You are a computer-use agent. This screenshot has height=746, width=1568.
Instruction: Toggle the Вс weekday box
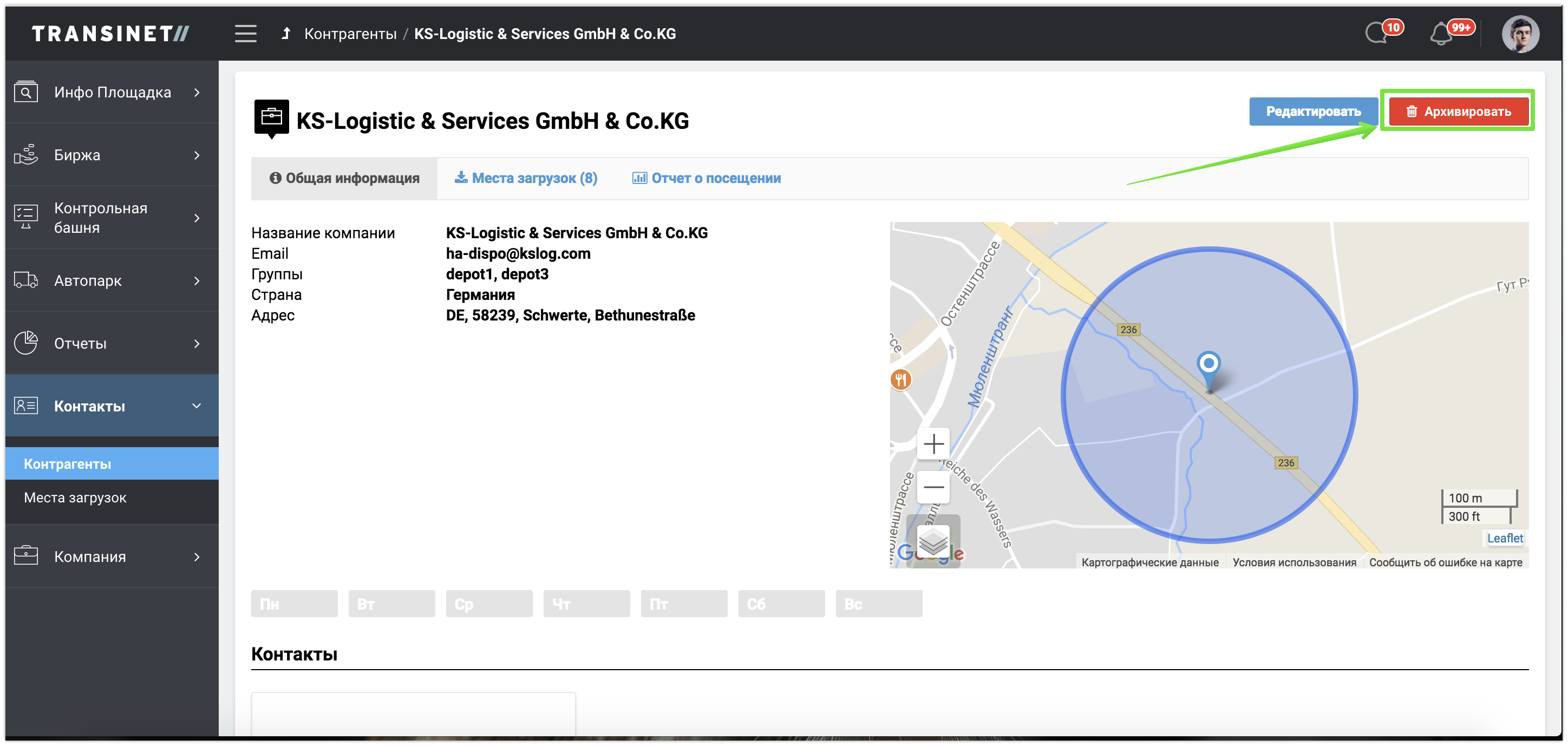(x=878, y=604)
